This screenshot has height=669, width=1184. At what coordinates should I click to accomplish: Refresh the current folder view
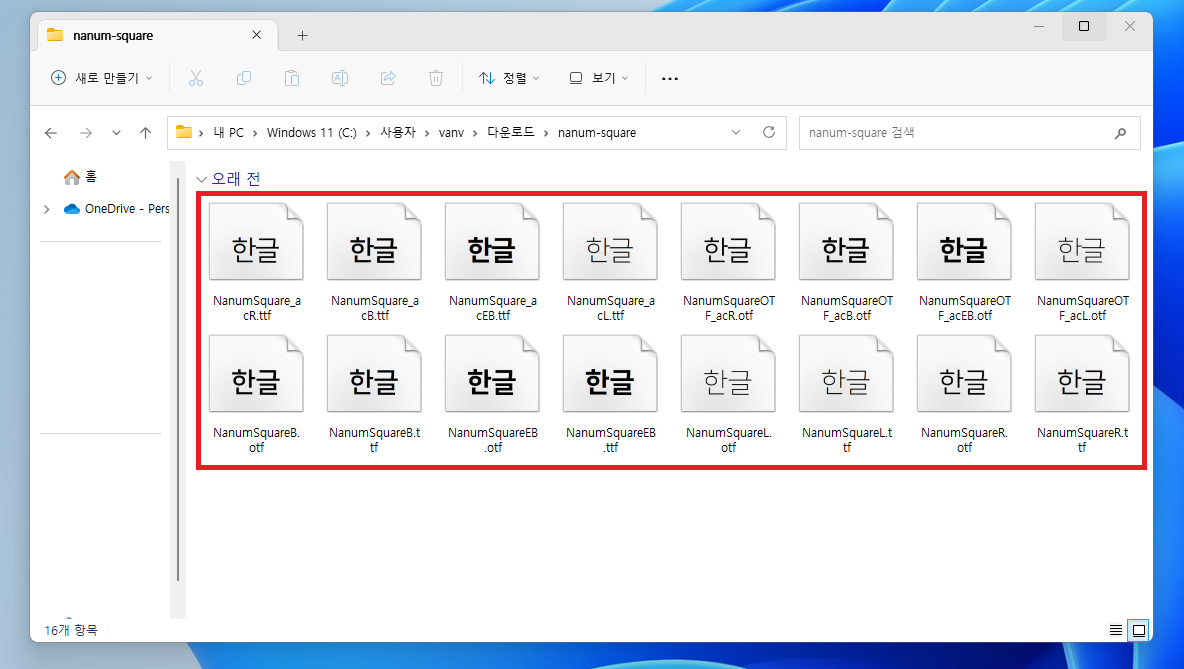pos(768,132)
